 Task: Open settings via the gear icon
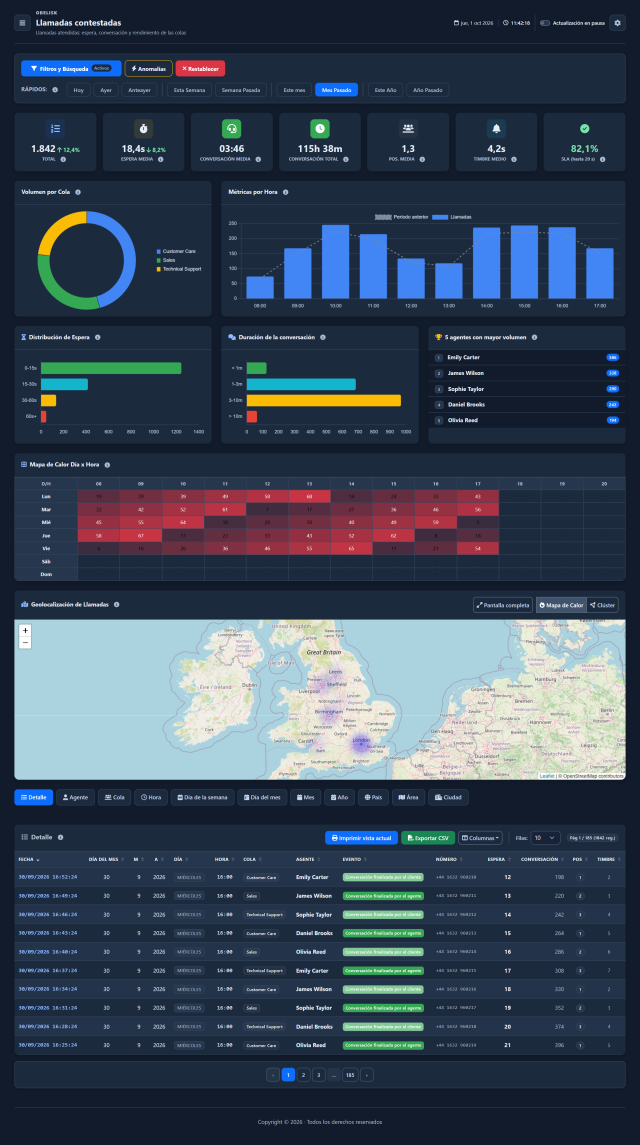point(617,23)
